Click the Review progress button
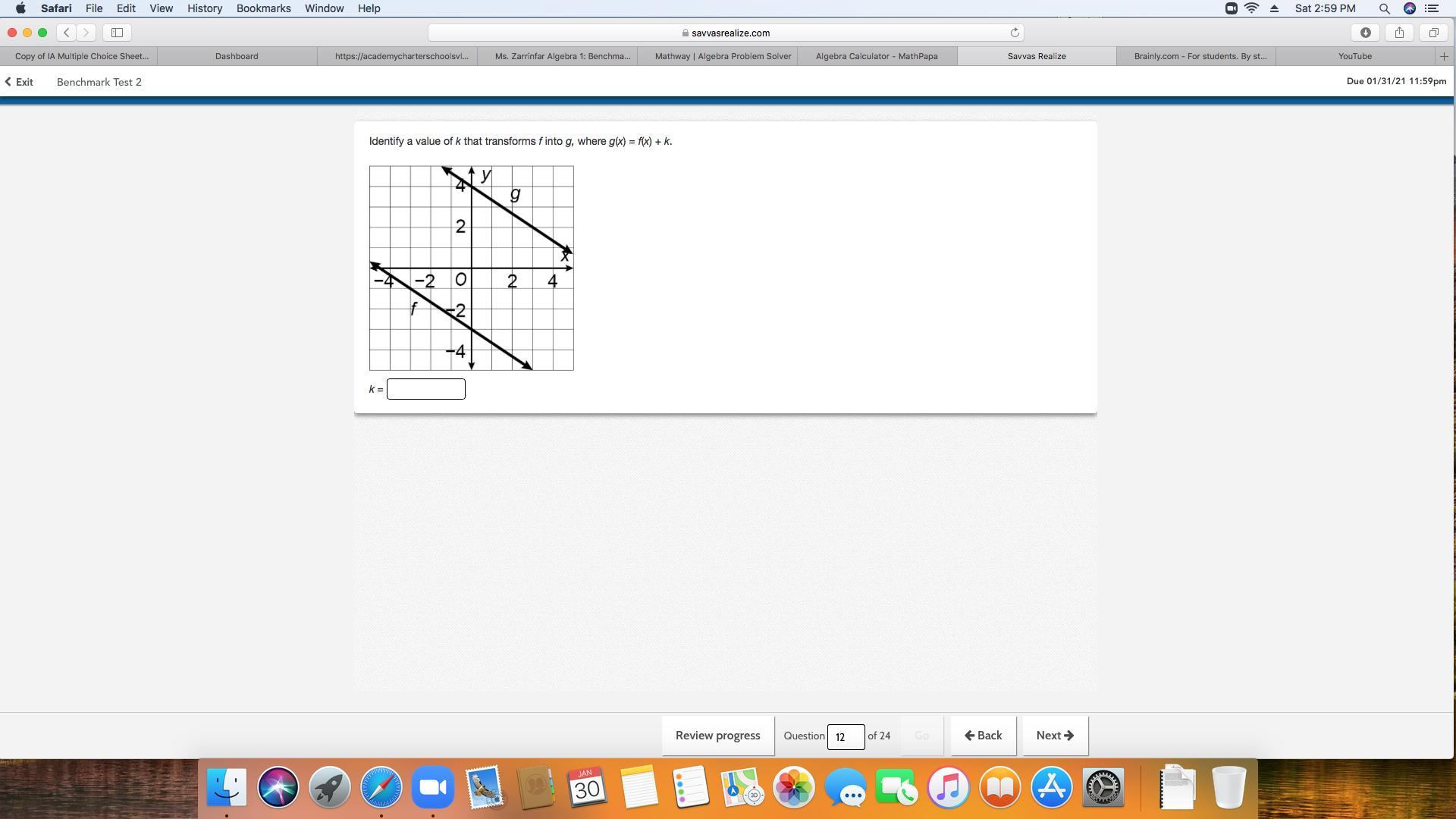1456x819 pixels. click(x=717, y=736)
